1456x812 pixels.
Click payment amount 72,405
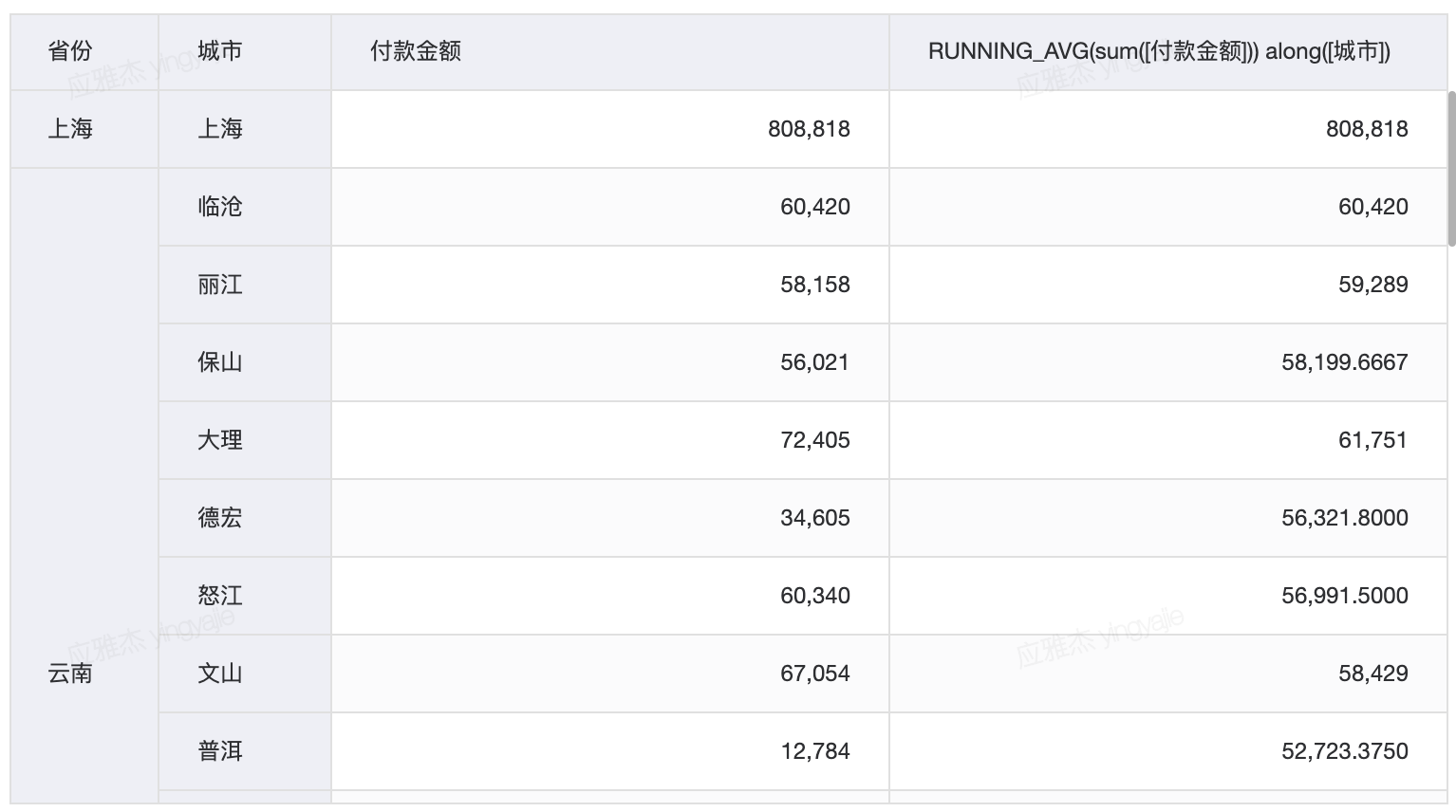(610, 440)
